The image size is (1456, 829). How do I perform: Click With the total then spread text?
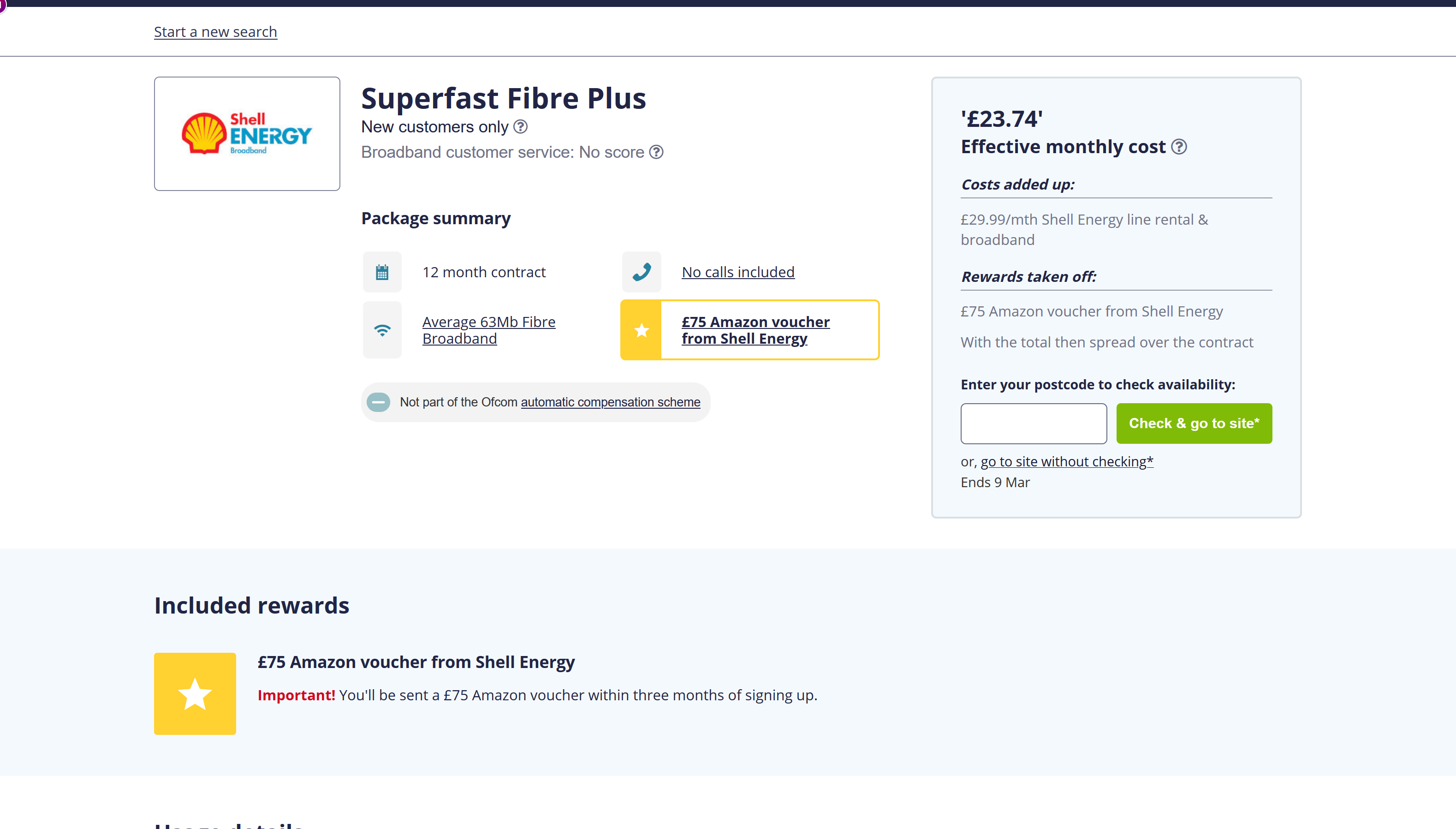pyautogui.click(x=1106, y=342)
